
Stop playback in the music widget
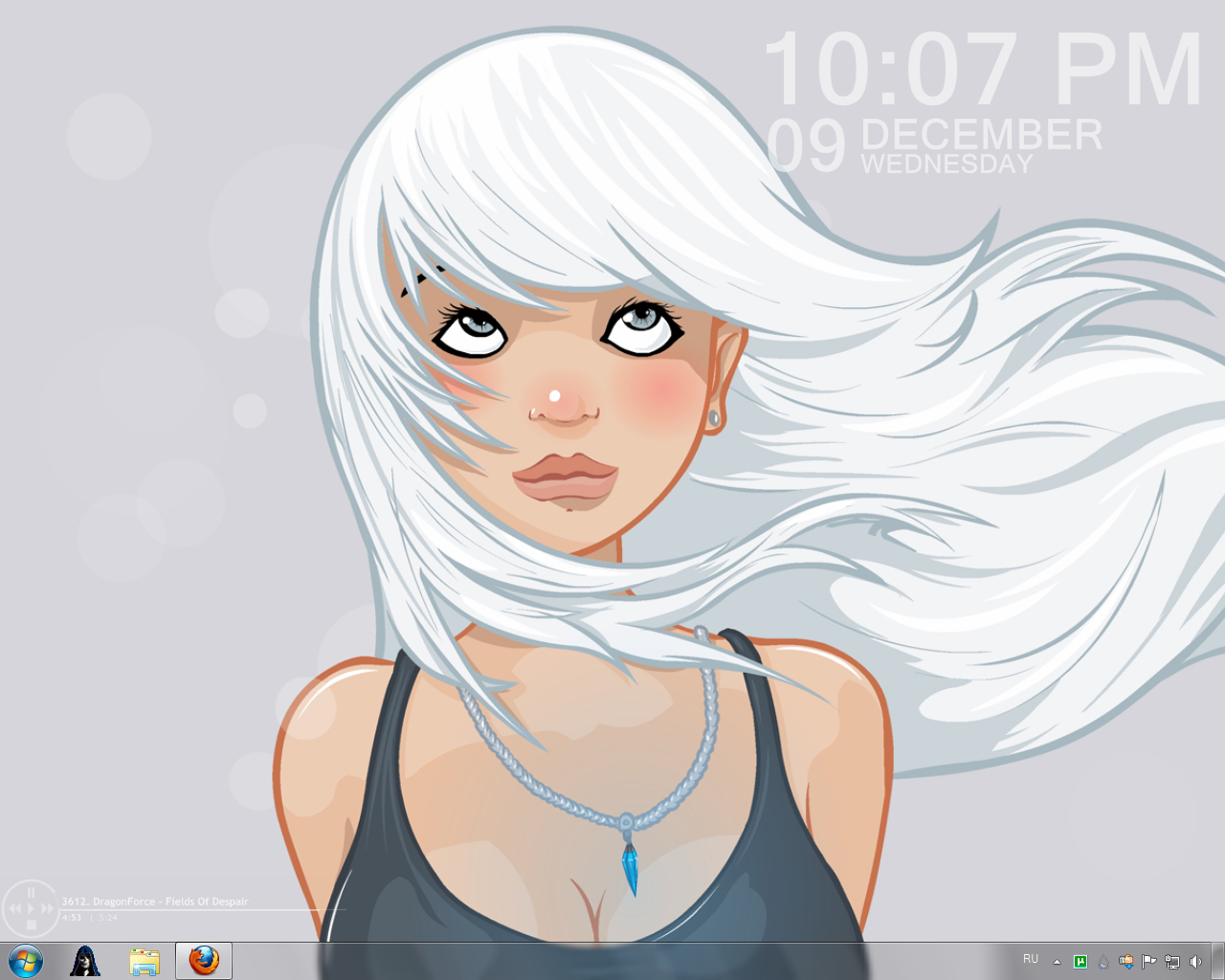(31, 924)
